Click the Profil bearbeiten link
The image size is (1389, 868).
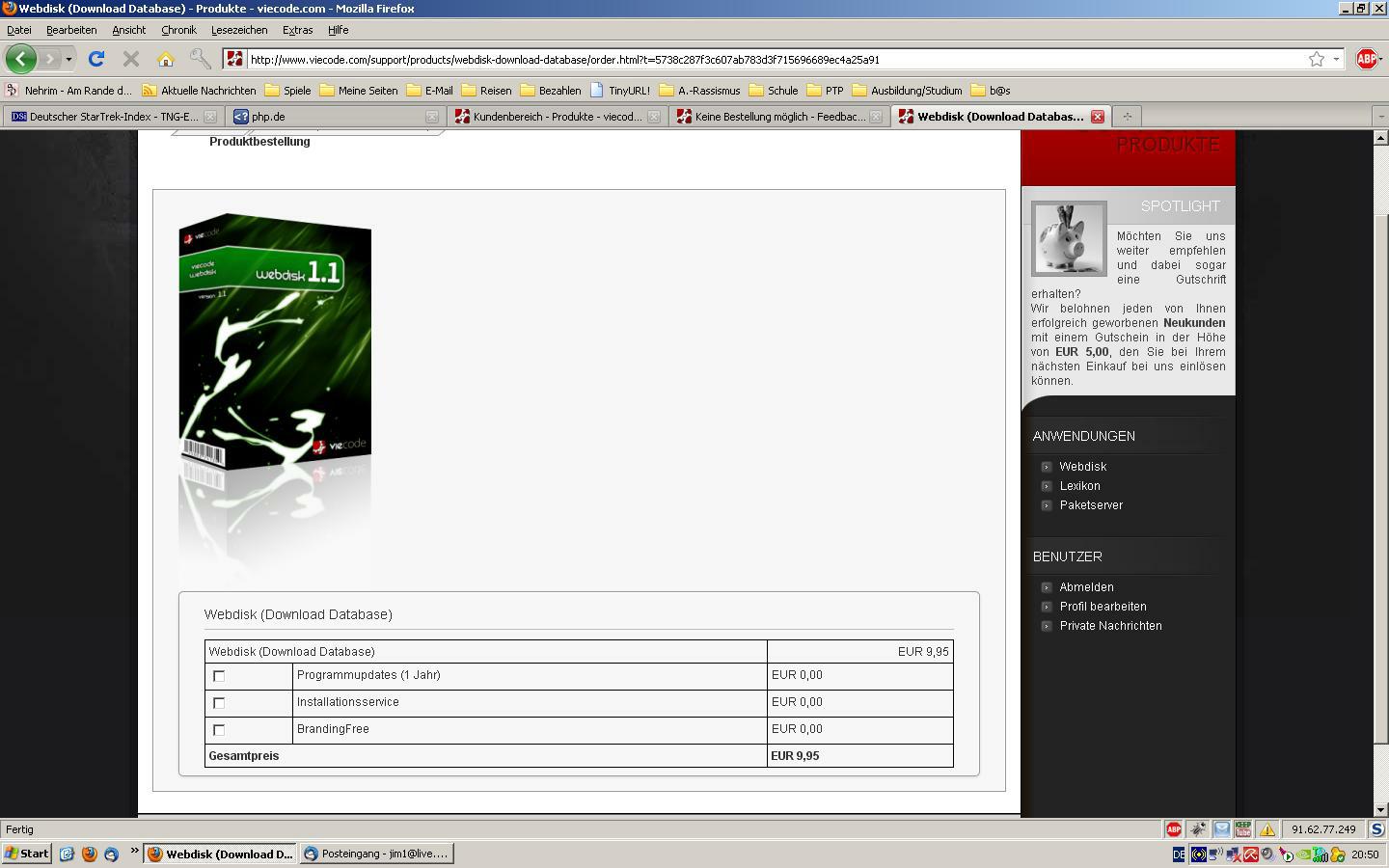[x=1103, y=607]
